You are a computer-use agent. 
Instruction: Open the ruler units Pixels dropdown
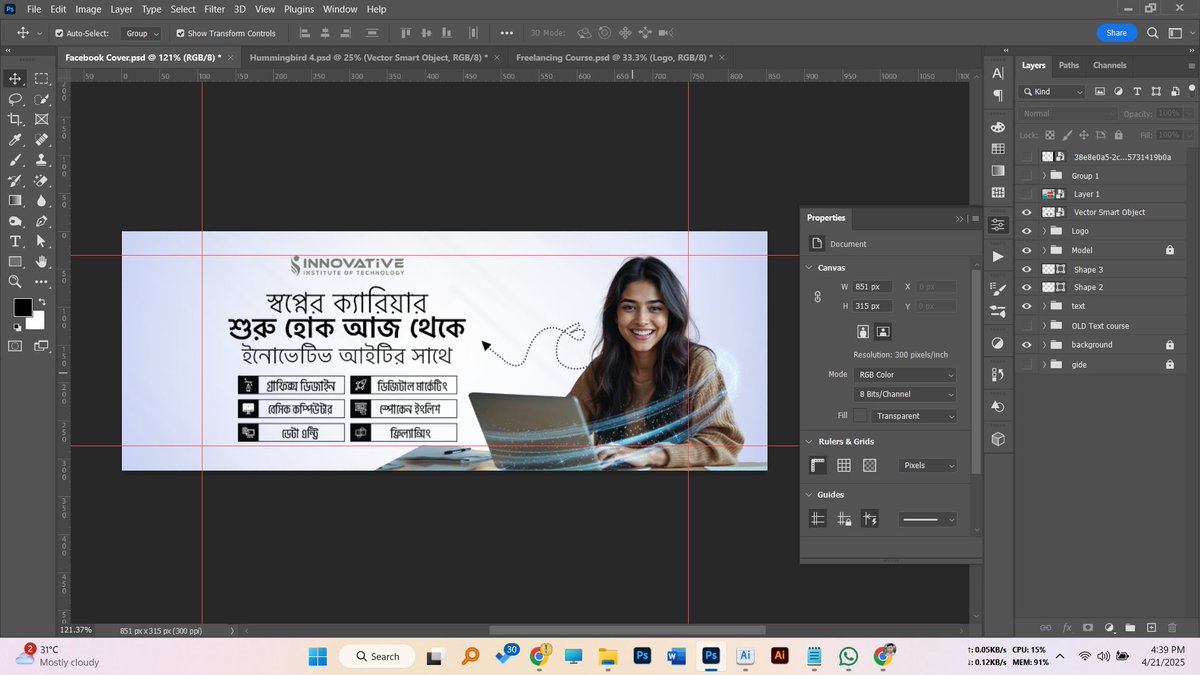point(929,465)
